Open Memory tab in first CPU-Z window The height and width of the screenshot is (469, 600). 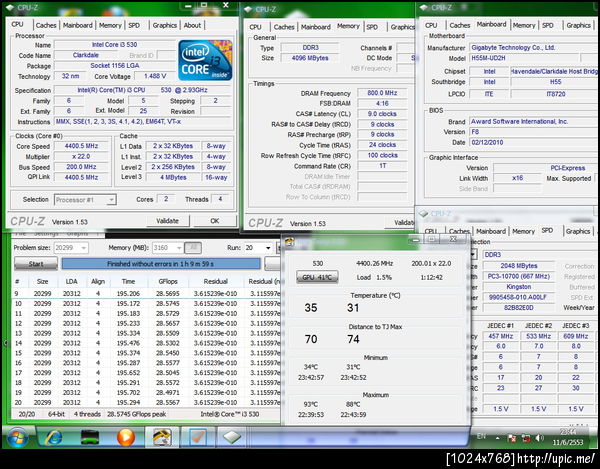coord(110,25)
